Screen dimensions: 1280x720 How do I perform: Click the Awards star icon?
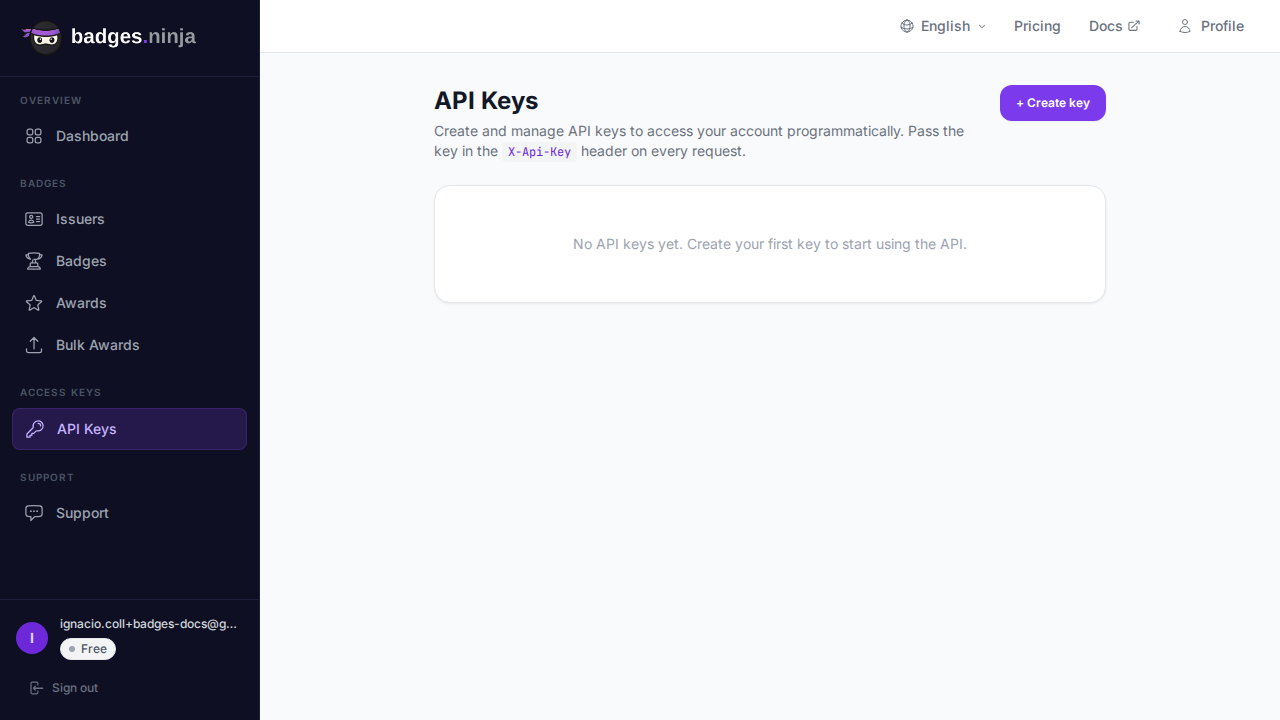pos(34,303)
